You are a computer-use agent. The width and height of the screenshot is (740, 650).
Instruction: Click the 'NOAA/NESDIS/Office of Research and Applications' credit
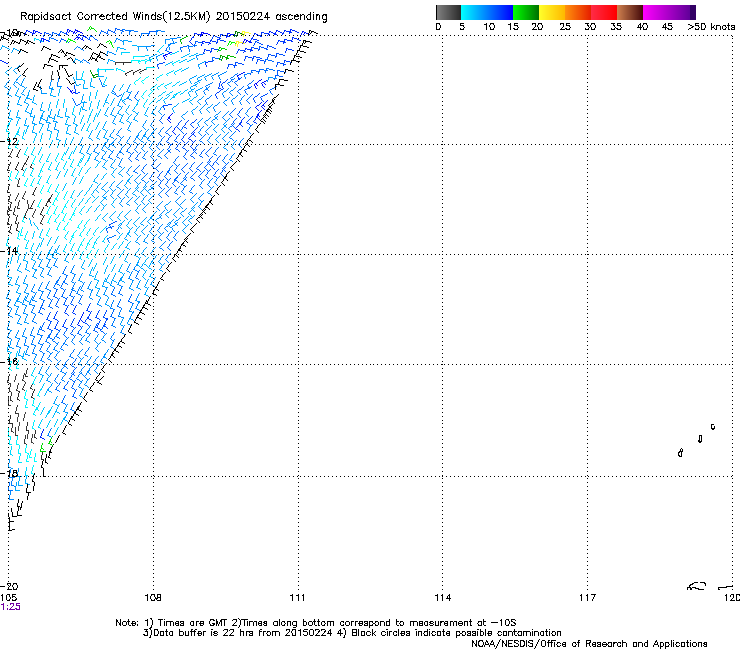click(x=589, y=644)
